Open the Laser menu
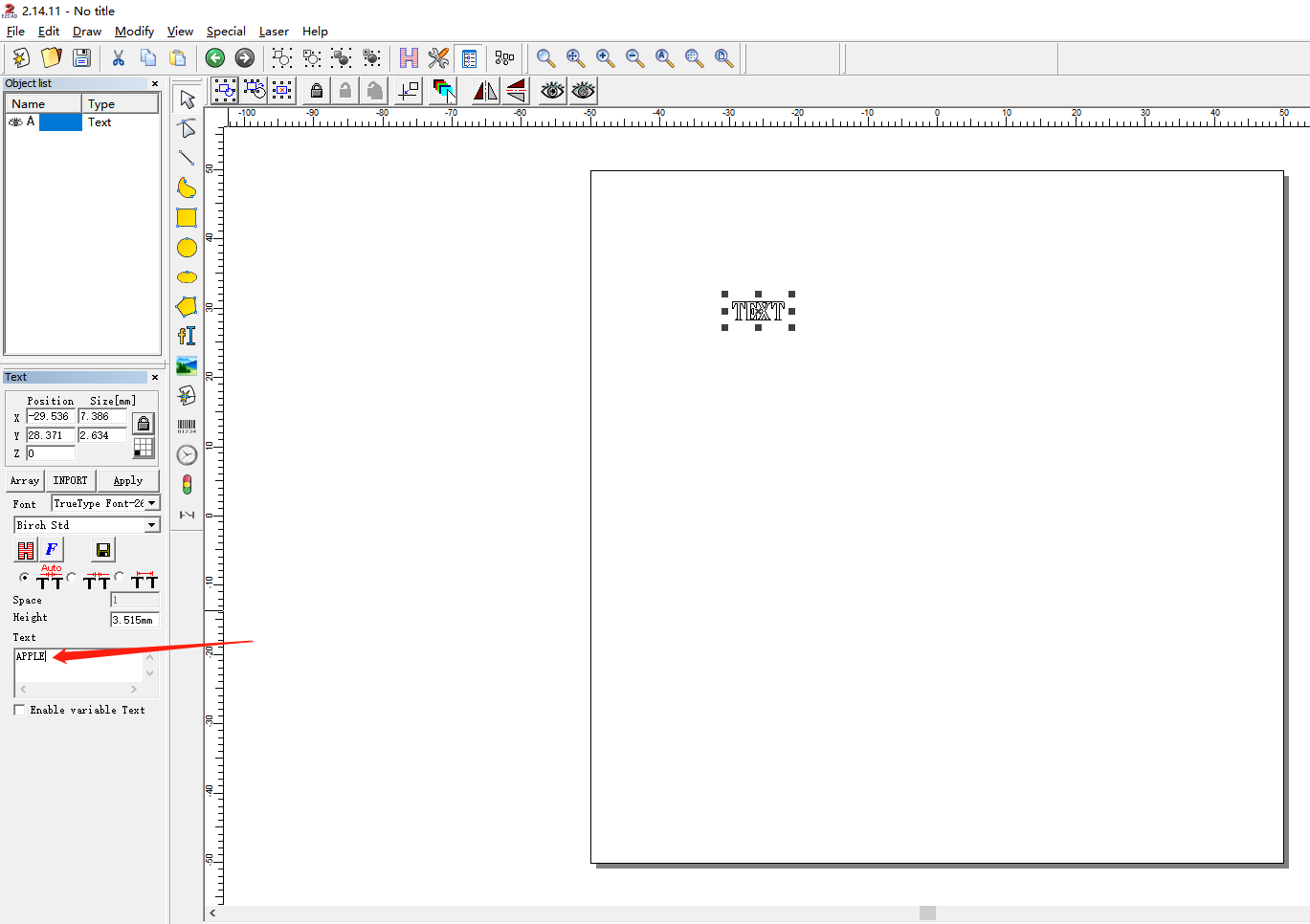The height and width of the screenshot is (924, 1310). pyautogui.click(x=274, y=32)
